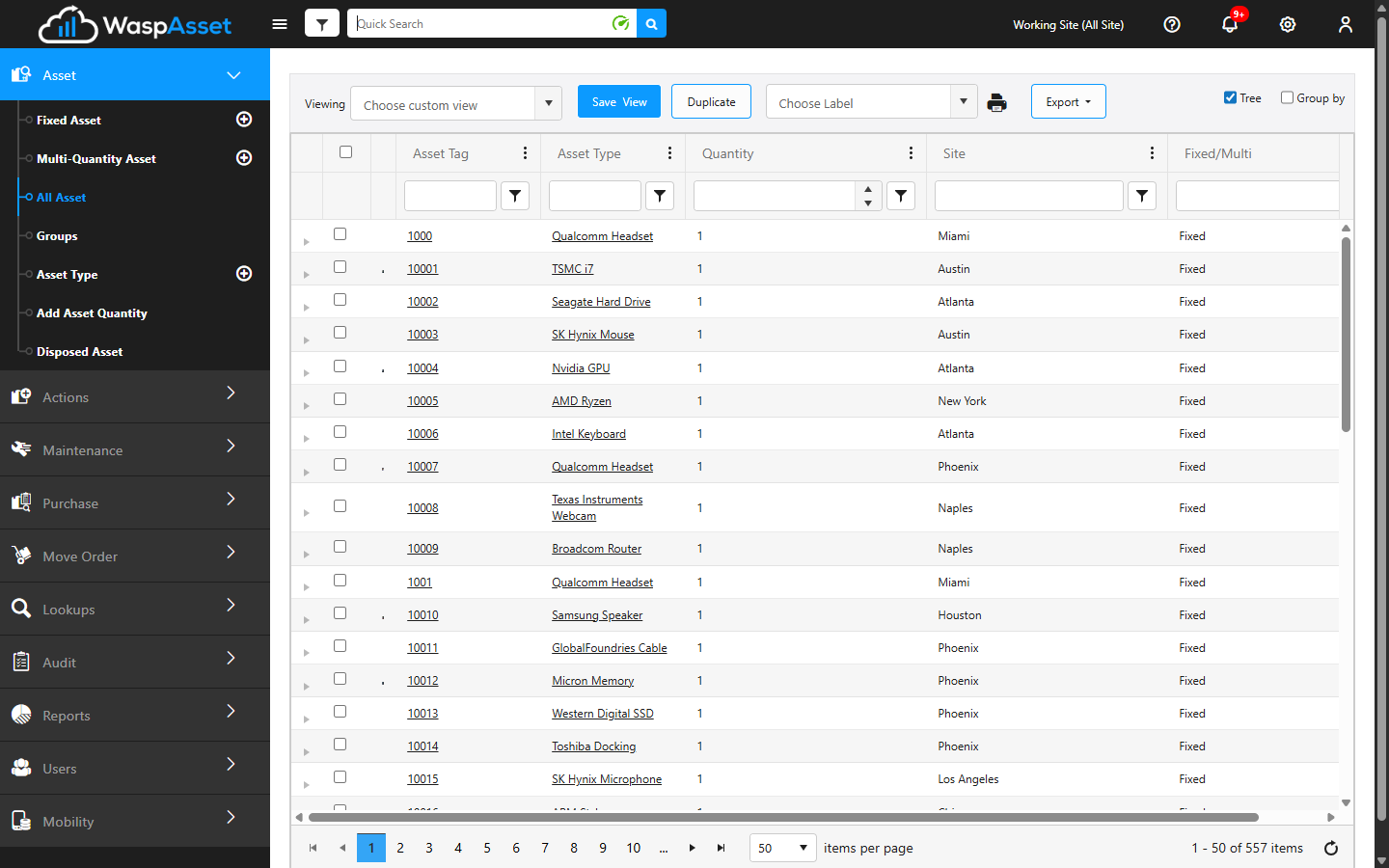The image size is (1389, 868).
Task: Click the plus icon next to Multi-Quantity Asset
Action: [x=244, y=157]
